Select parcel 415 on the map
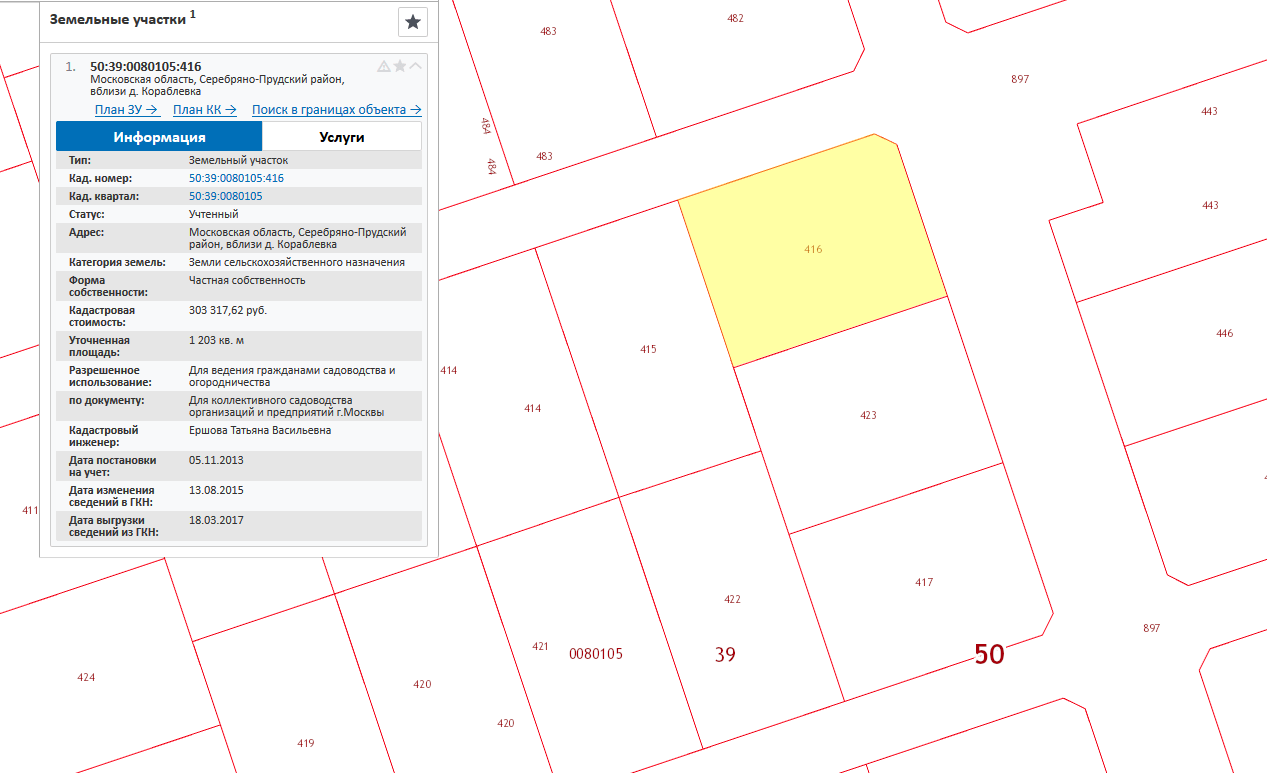1267x773 pixels. [x=648, y=349]
